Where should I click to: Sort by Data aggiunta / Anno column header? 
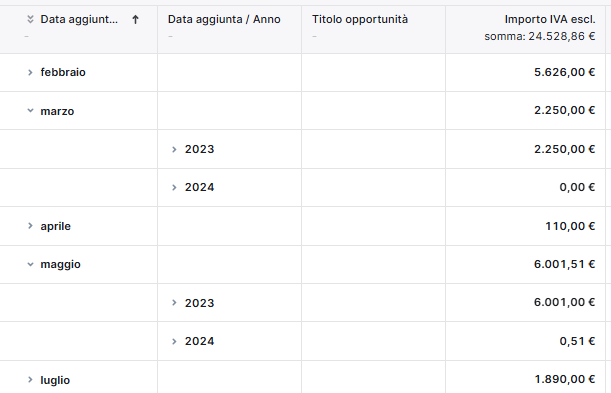pos(224,19)
